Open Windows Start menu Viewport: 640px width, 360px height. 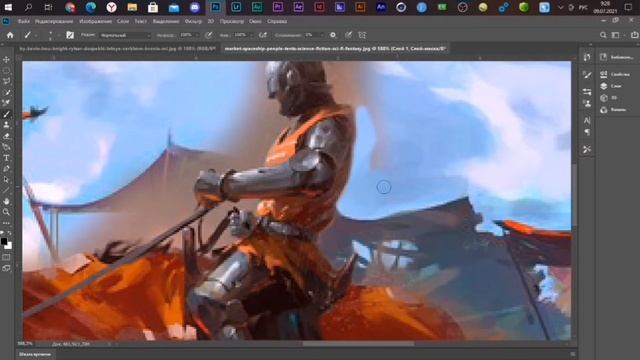point(8,7)
